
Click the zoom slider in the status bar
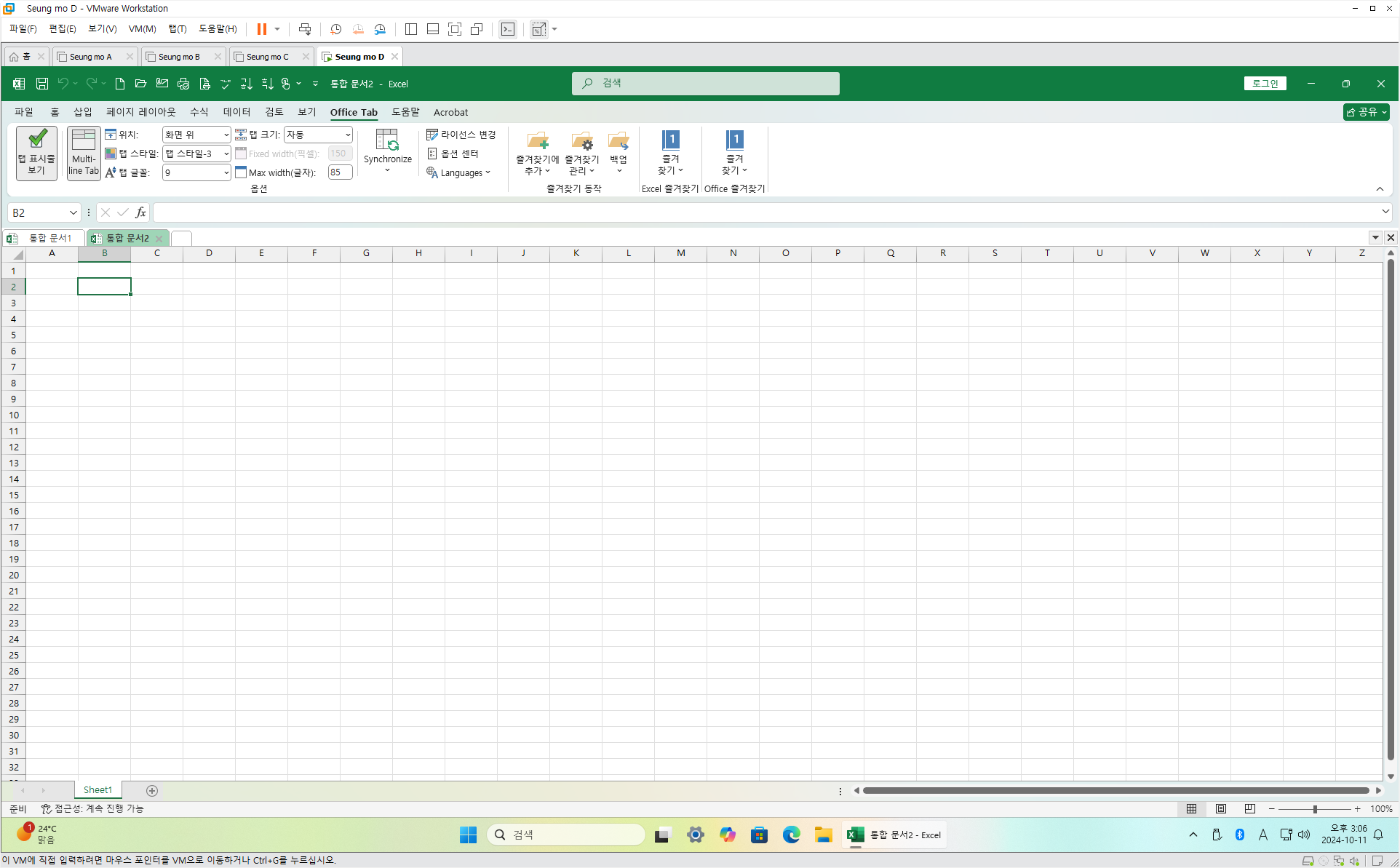tap(1315, 809)
